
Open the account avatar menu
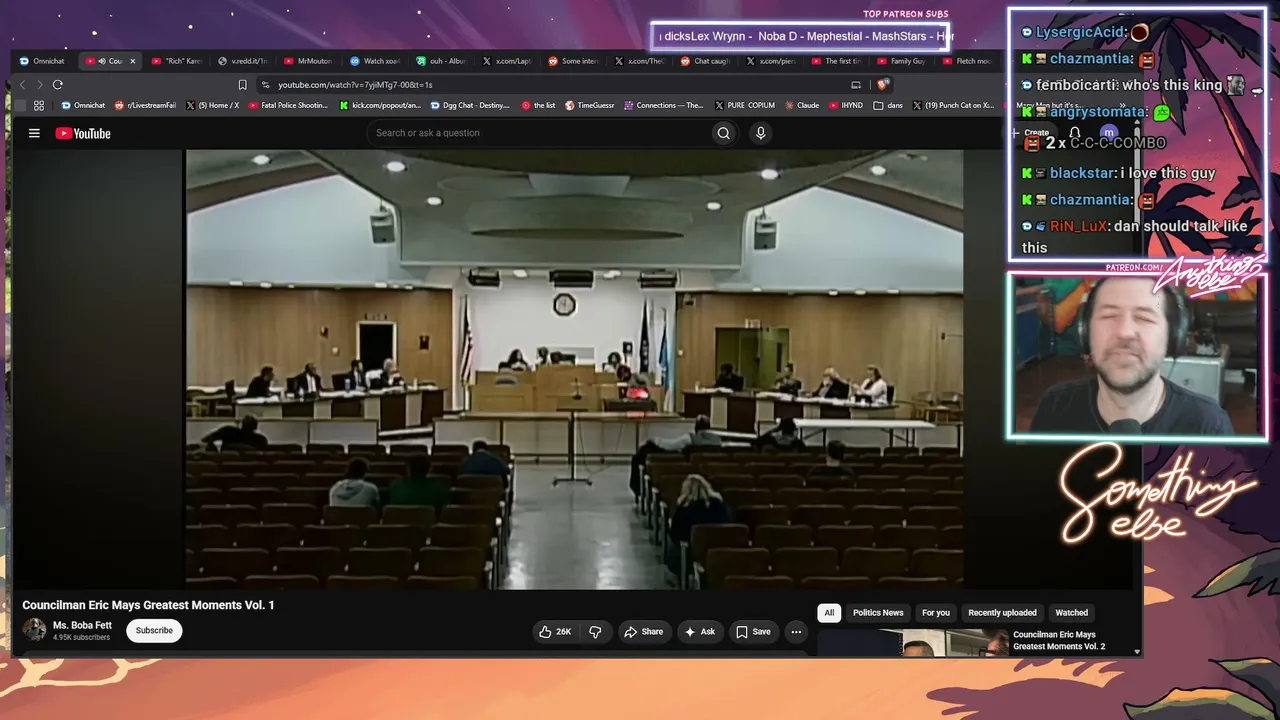(1108, 133)
